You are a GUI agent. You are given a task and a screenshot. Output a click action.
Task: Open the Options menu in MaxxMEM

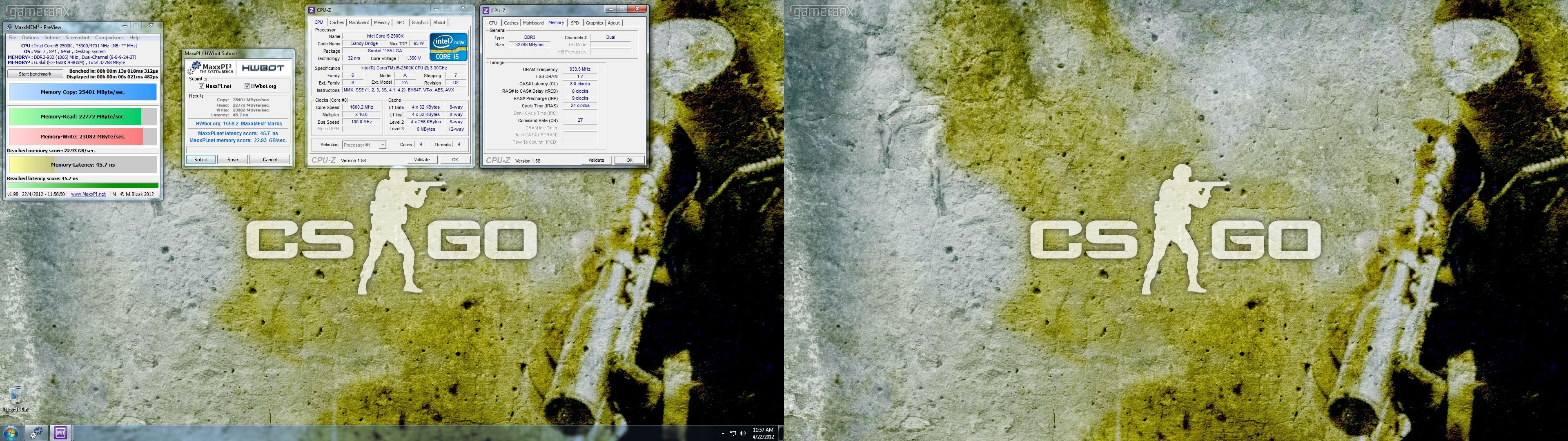[30, 38]
